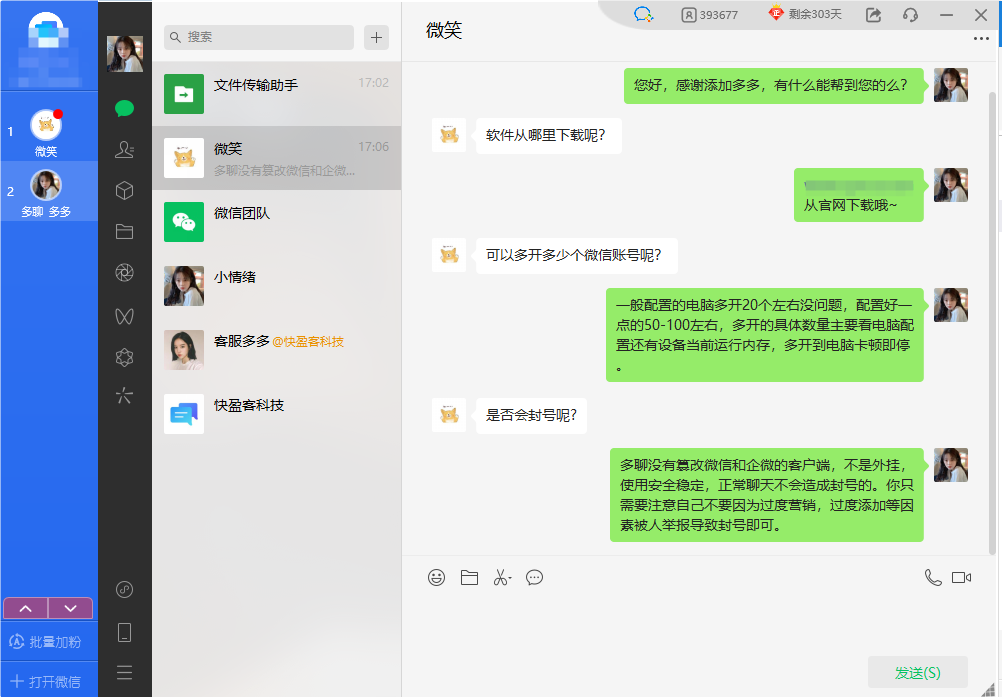
Task: Click the message 软件从哪里下载呢?
Action: (549, 135)
